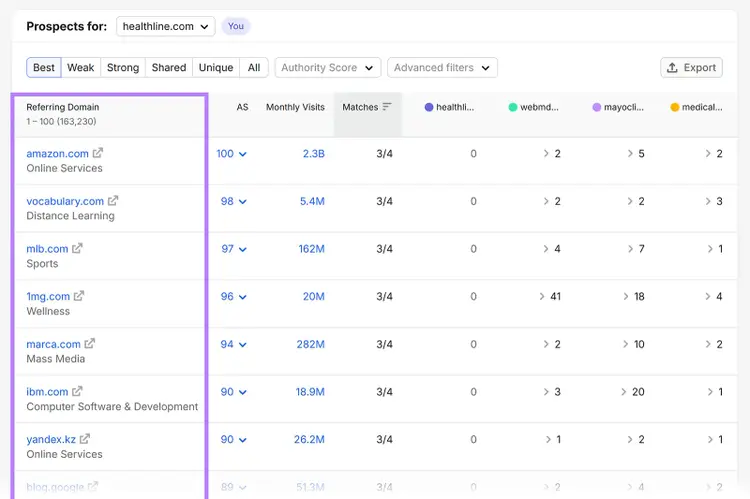Click the green webmd column color dot
Viewport: 750px width, 499px height.
(x=513, y=107)
